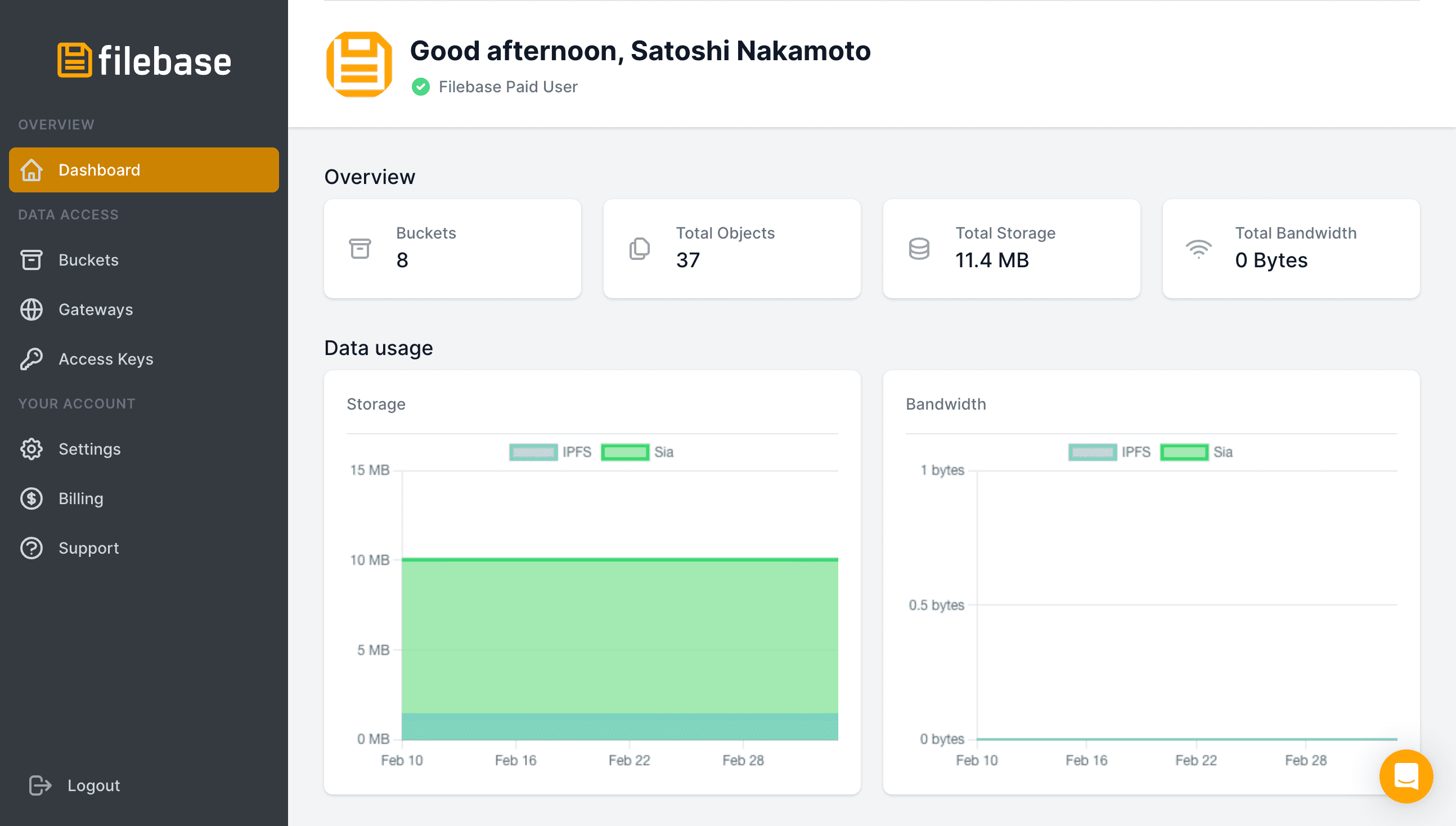Click the Total Bandwidth wifi icon
This screenshot has width=1456, height=826.
(1198, 249)
